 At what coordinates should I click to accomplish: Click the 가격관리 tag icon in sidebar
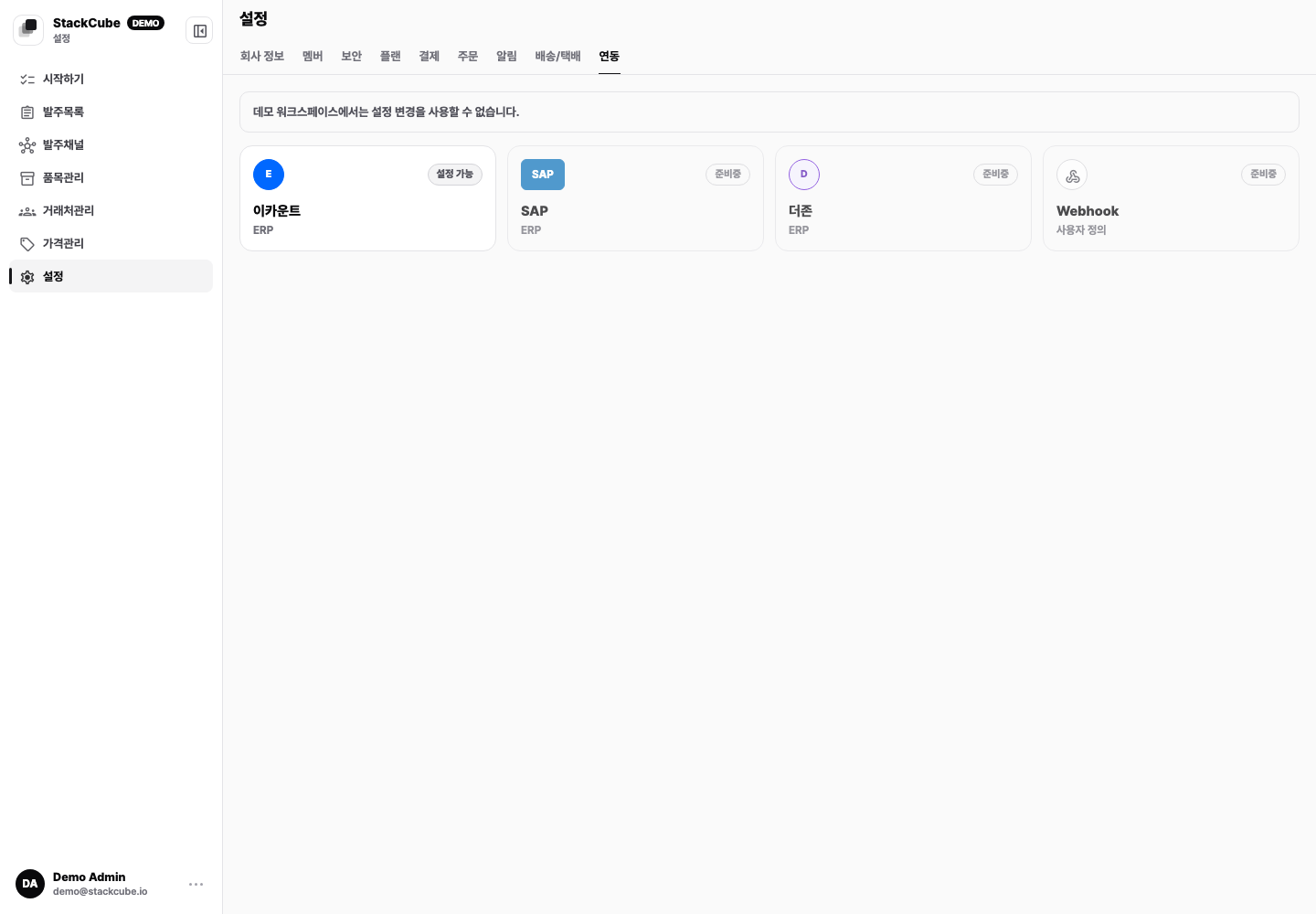tap(27, 244)
